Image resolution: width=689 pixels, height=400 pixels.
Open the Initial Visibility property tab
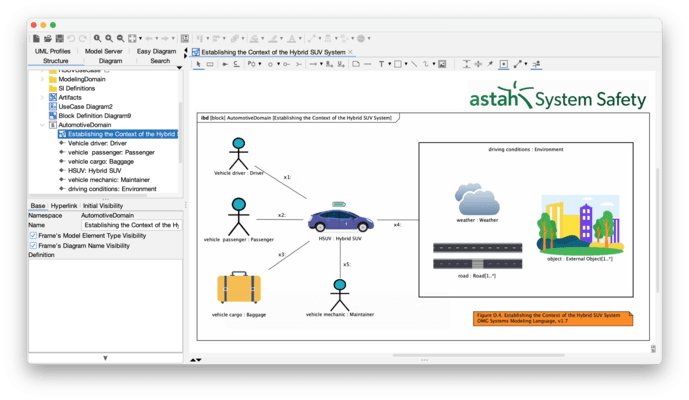pos(103,206)
